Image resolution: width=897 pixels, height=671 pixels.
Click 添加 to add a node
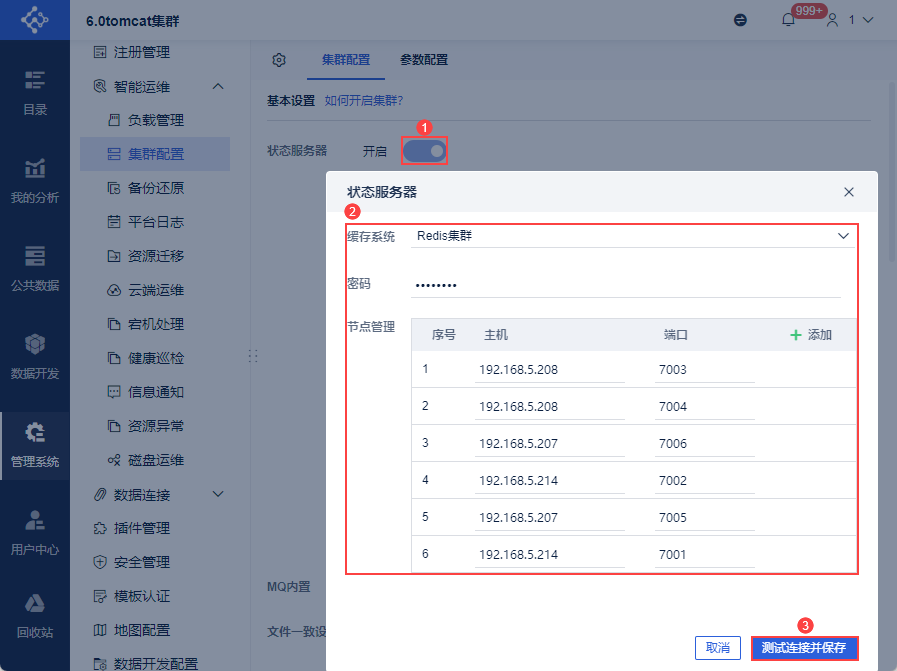click(811, 335)
